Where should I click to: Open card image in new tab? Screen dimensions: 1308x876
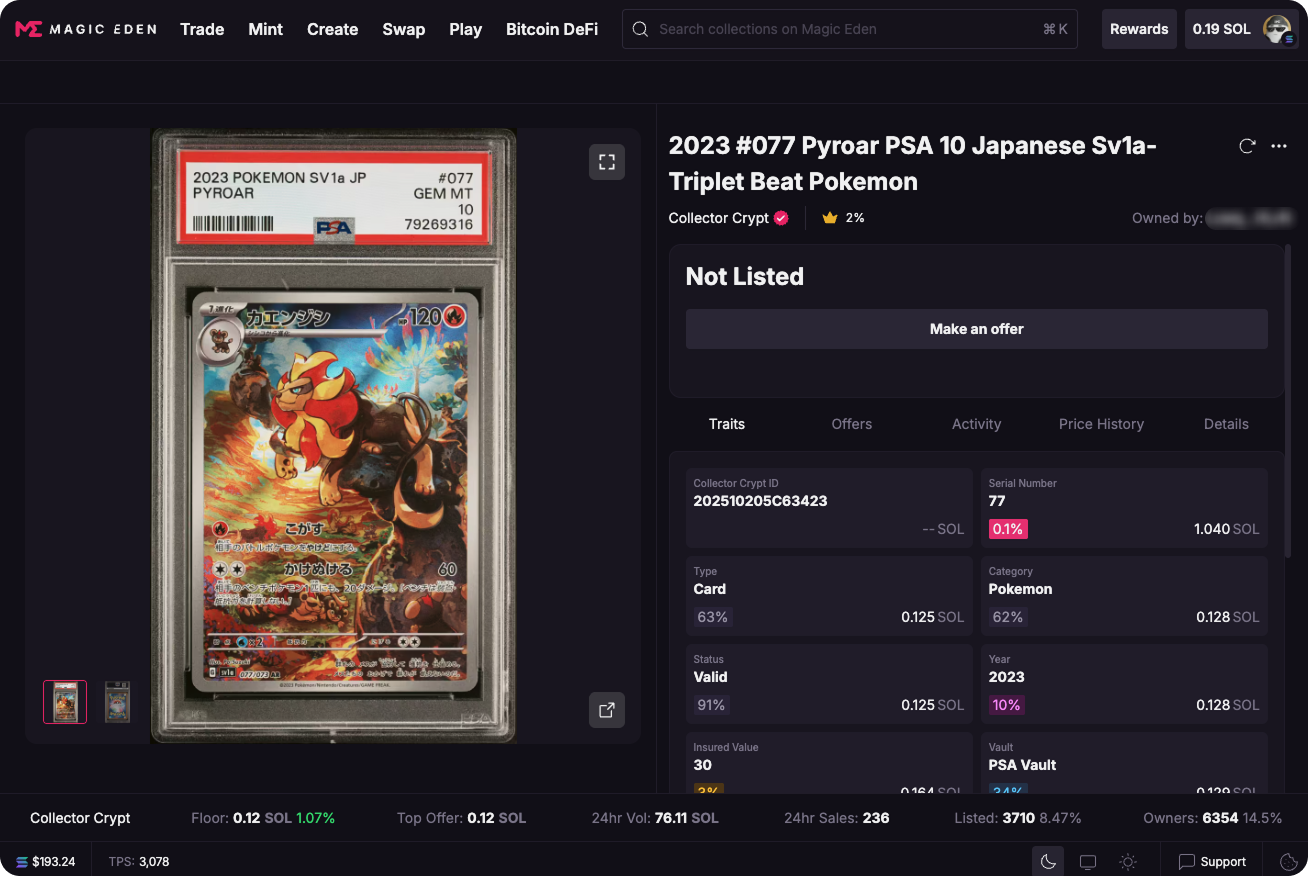coord(607,710)
